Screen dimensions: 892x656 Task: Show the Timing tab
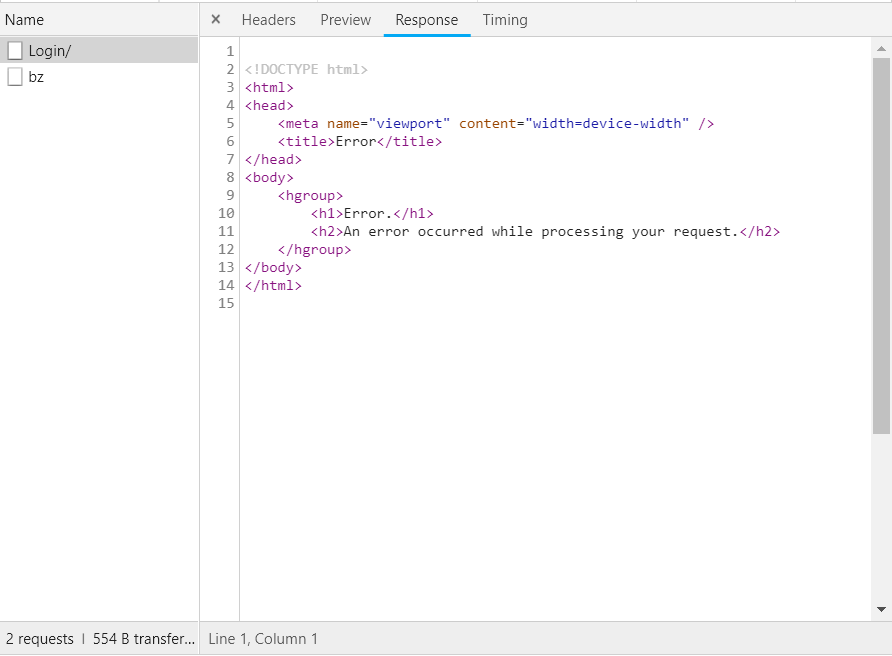click(504, 20)
